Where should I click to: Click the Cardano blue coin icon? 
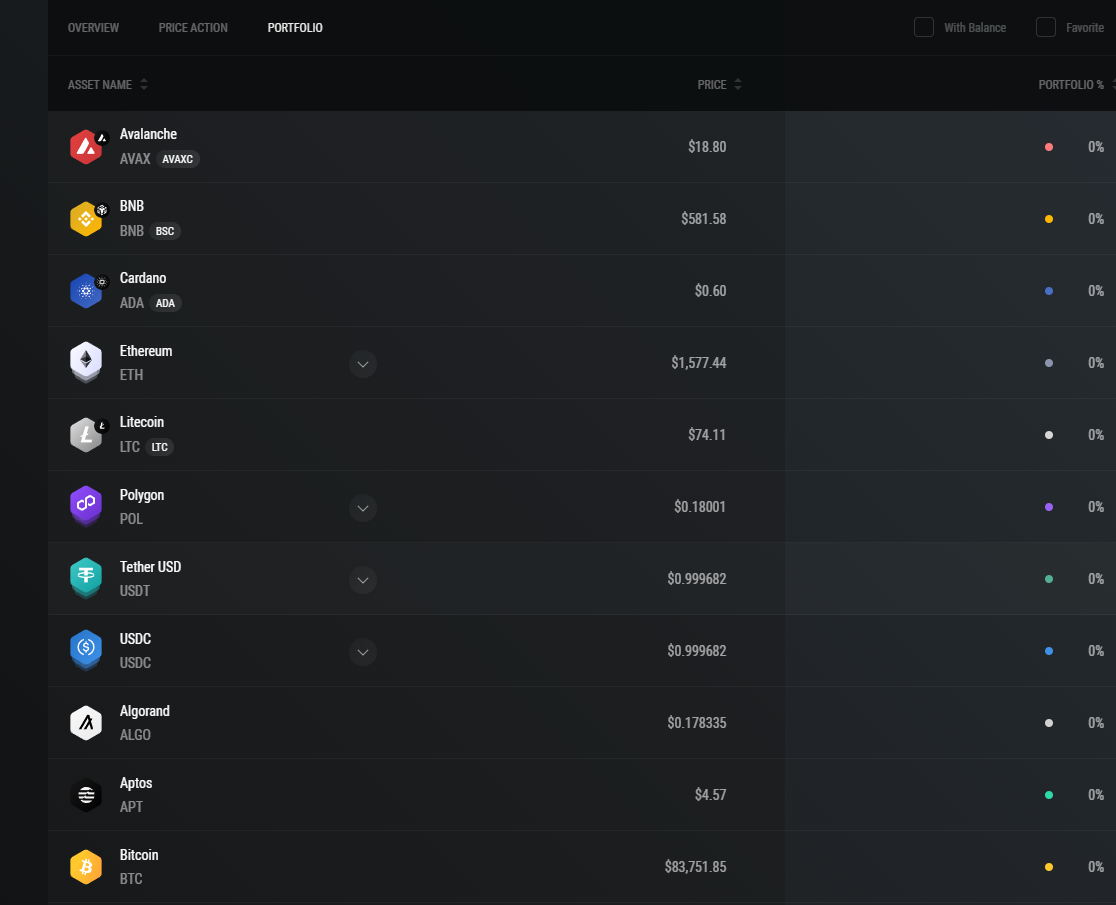click(x=86, y=291)
